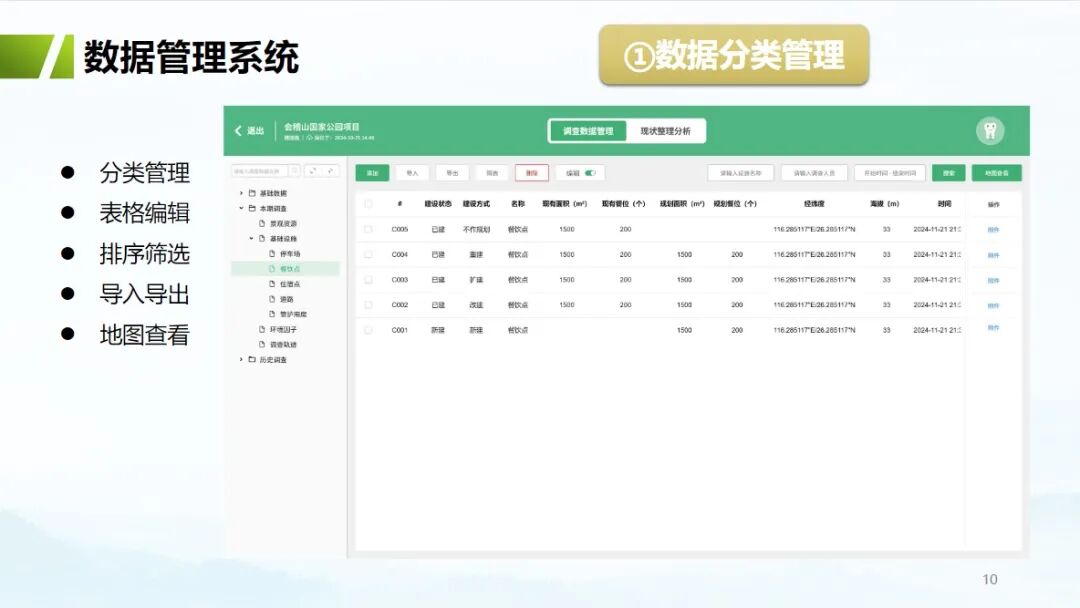Click the 会稽山国家公园项目 project title
1080x608 pixels.
point(322,127)
